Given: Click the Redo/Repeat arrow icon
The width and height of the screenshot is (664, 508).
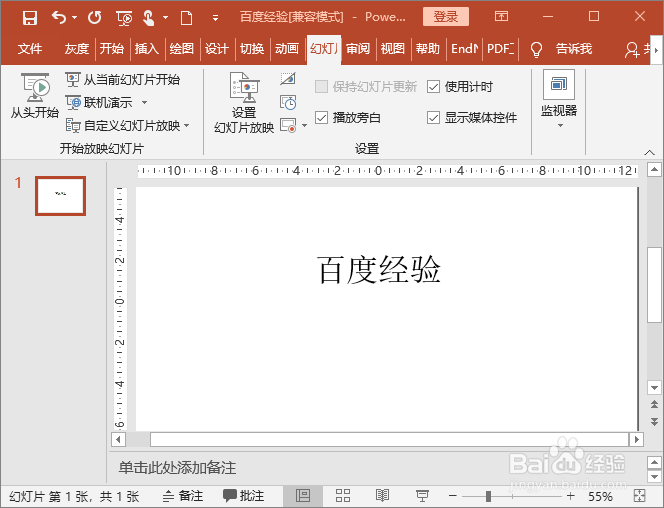Looking at the screenshot, I should 94,18.
